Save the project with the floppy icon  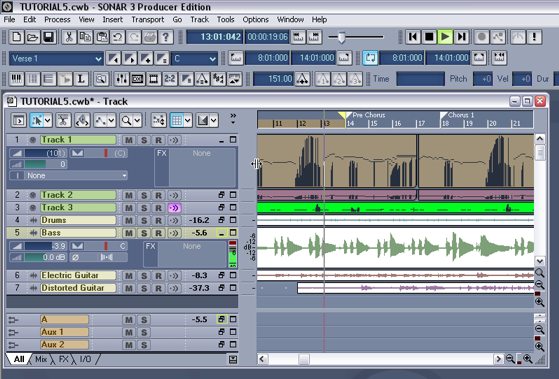click(48, 37)
